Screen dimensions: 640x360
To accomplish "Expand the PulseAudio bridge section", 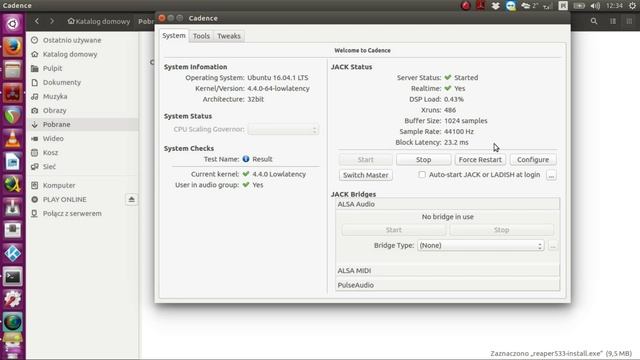I will click(x=447, y=285).
